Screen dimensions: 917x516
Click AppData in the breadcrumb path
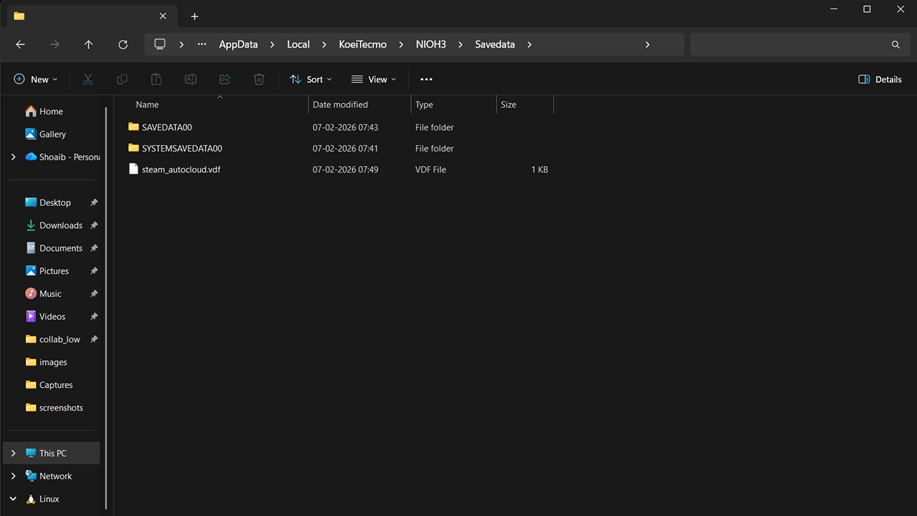coord(238,44)
